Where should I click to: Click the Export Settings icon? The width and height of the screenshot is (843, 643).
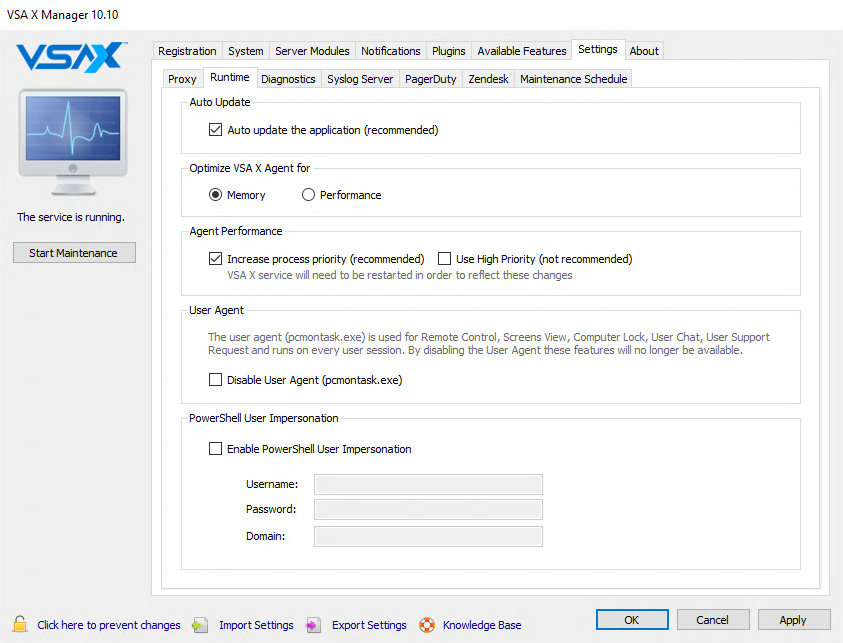point(313,625)
